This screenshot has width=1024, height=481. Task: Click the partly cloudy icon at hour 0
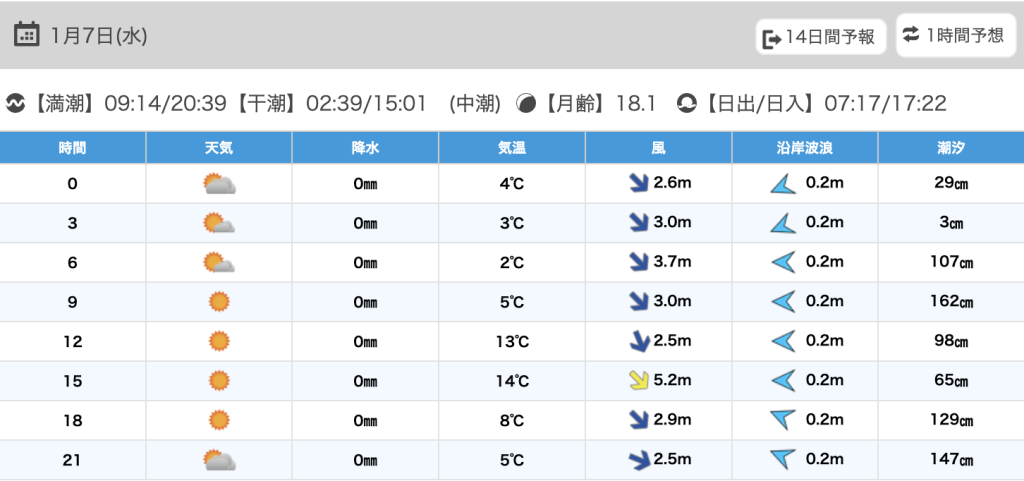pos(218,184)
